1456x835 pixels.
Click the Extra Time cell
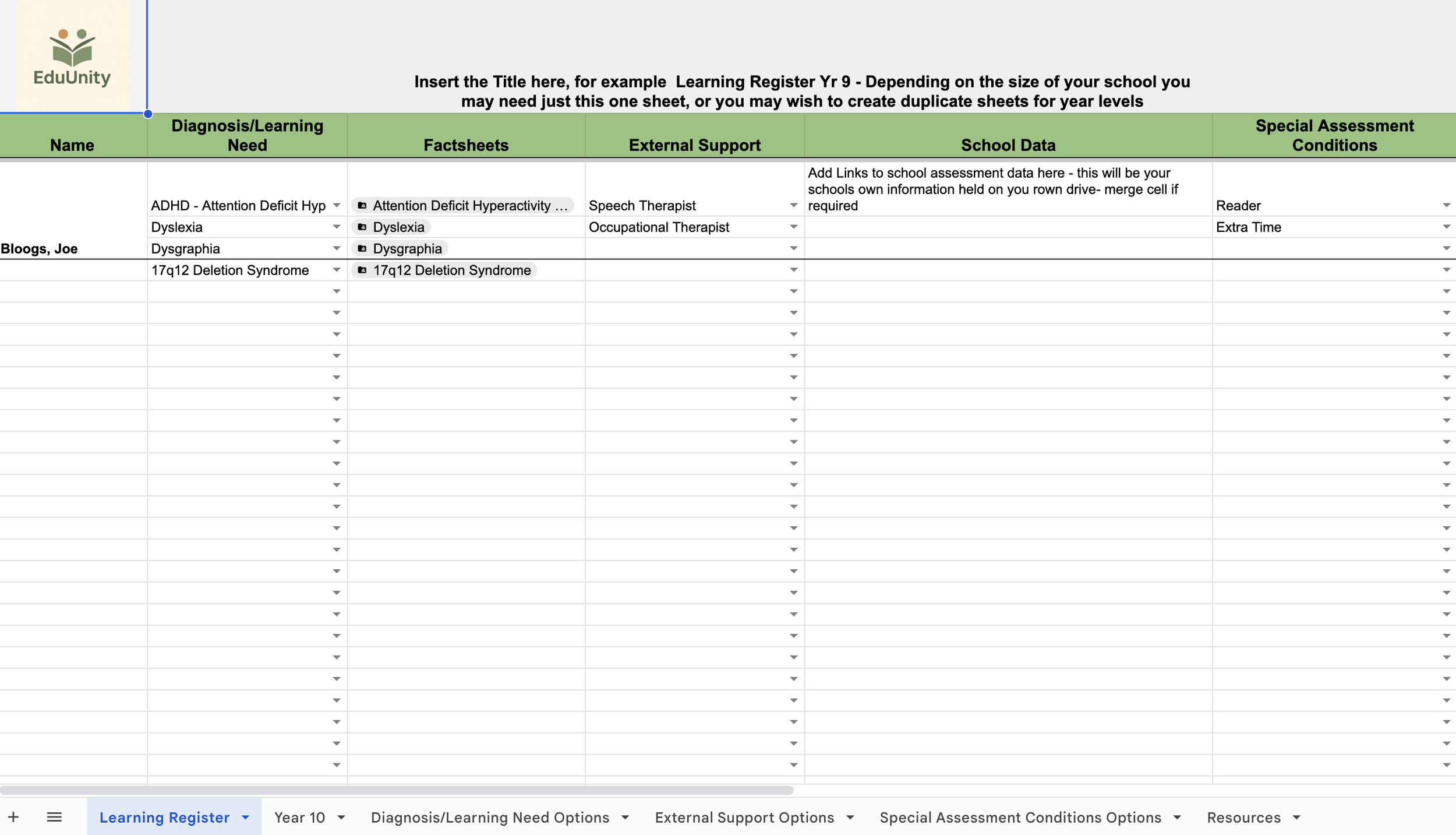(1334, 227)
